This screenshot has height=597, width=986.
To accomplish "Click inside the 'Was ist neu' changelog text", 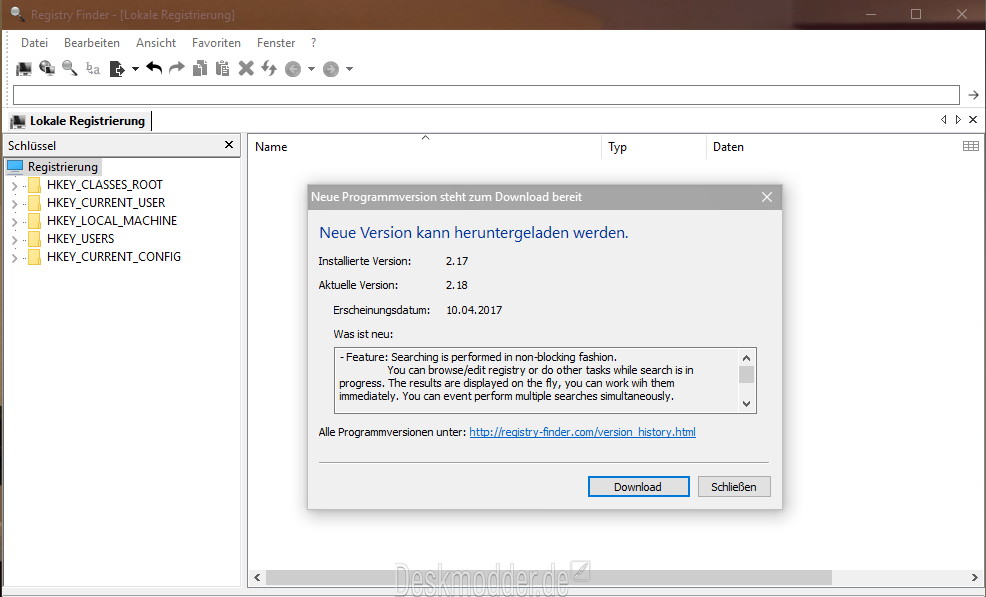I will click(x=536, y=380).
